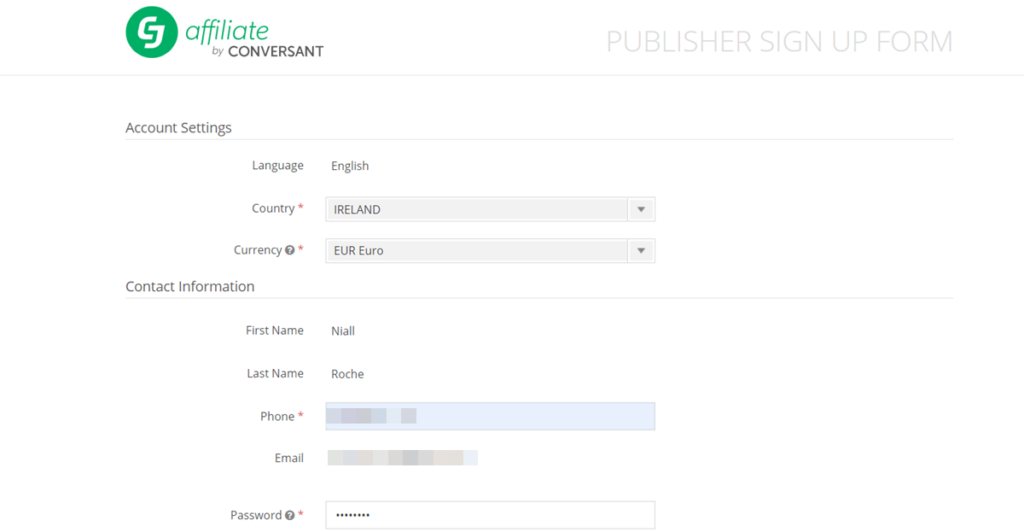Click the blurred email address value
Image resolution: width=1024 pixels, height=532 pixels.
point(402,458)
